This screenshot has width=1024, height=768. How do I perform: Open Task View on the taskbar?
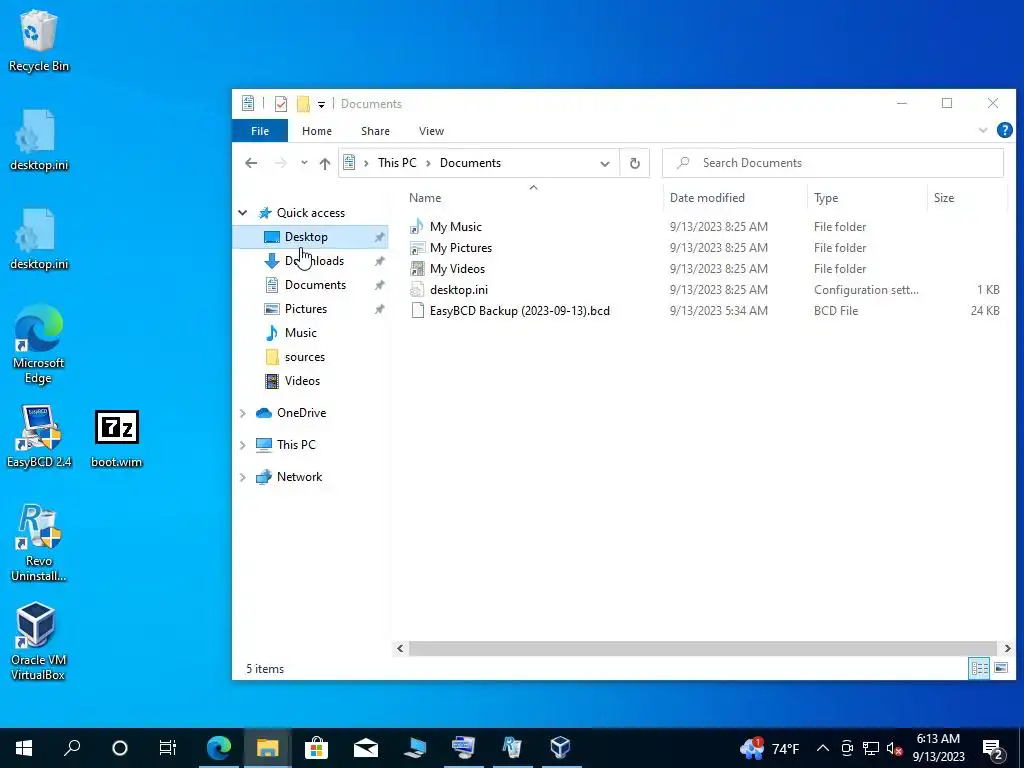pyautogui.click(x=168, y=748)
